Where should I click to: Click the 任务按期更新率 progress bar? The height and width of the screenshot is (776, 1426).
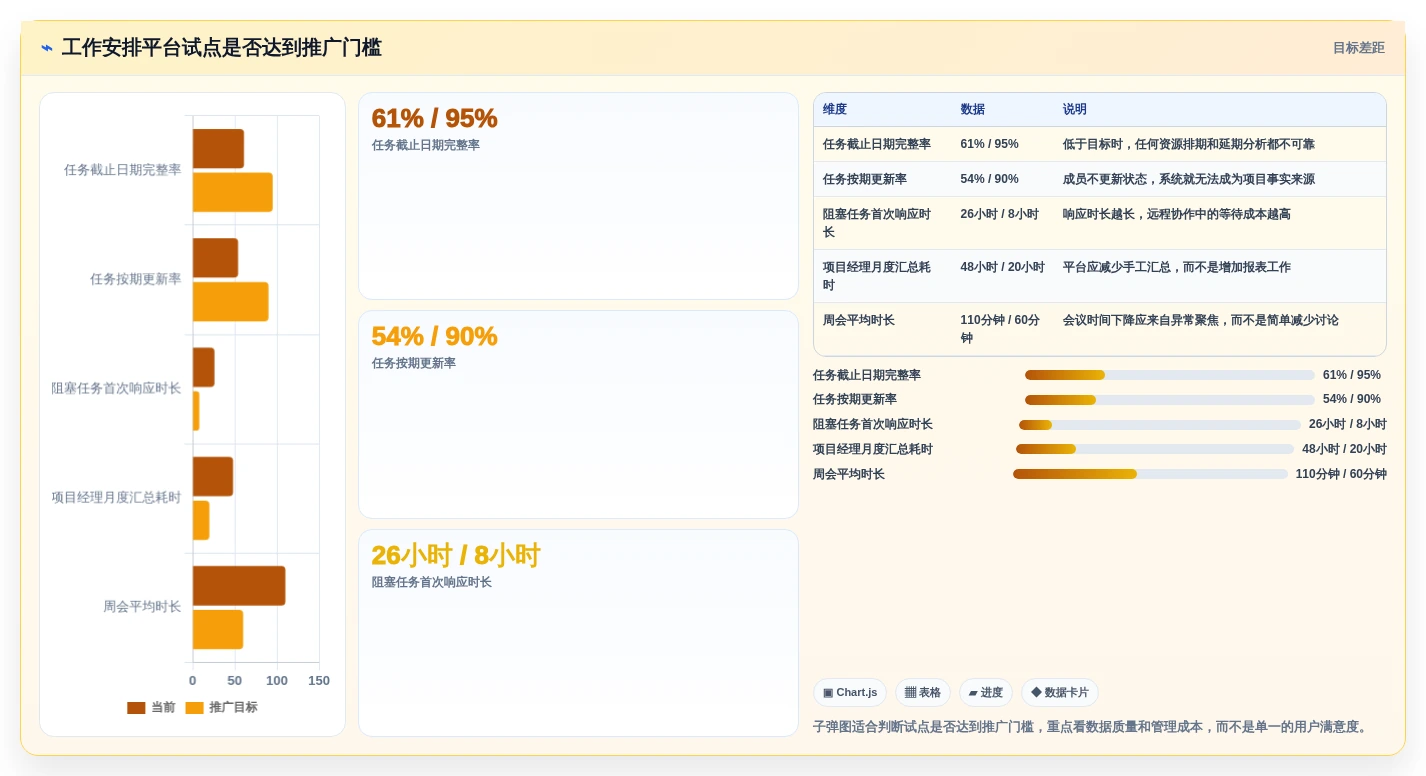click(1169, 400)
